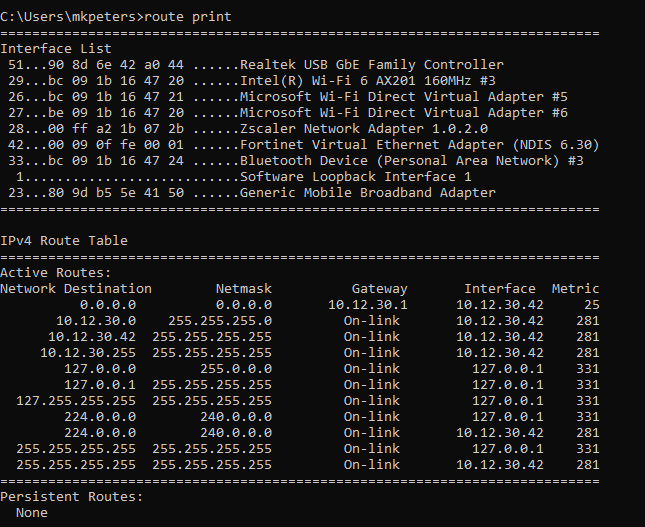Click the Generic Mobile Broadband Adapter entry
Image resolution: width=645 pixels, height=527 pixels.
[367, 192]
